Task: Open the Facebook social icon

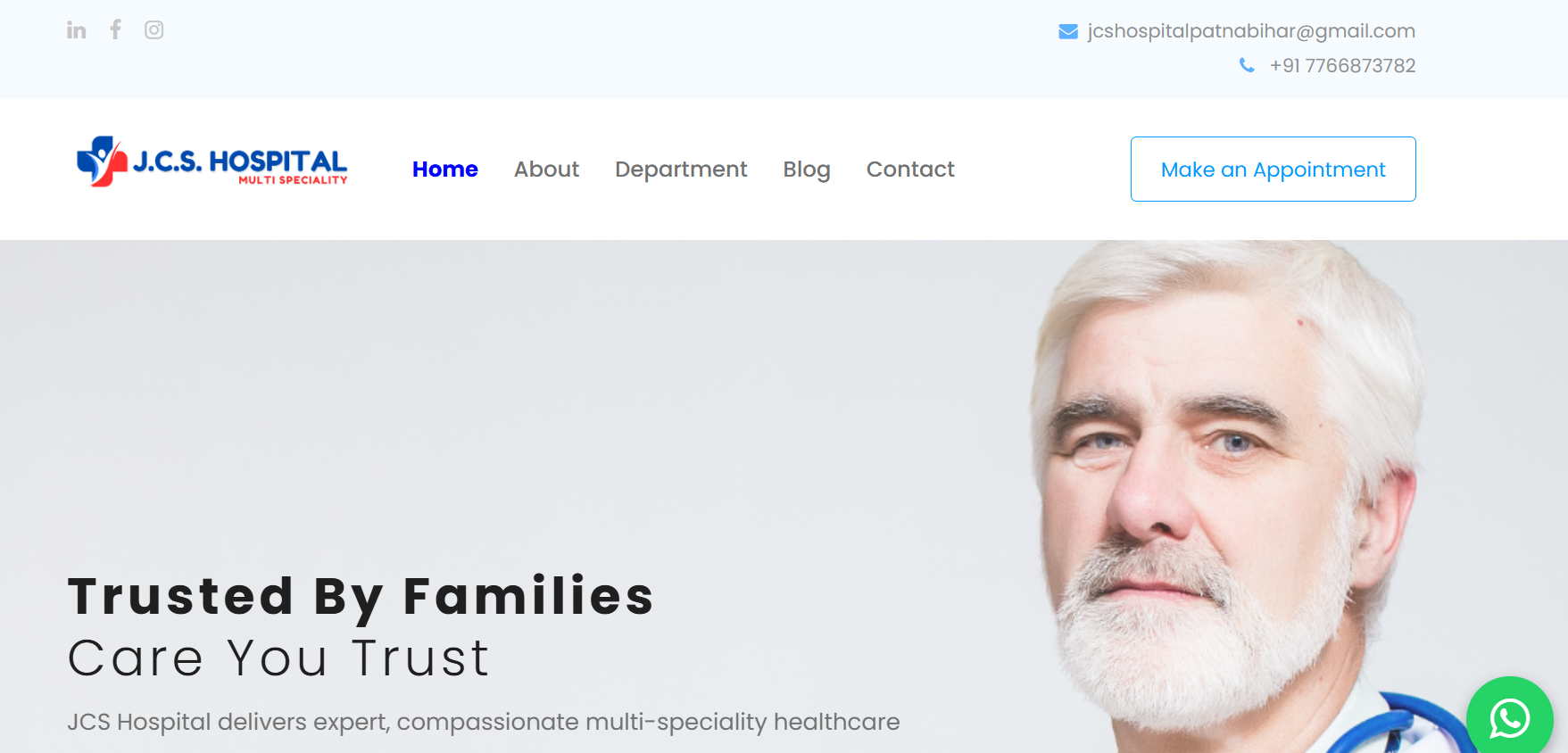Action: point(115,29)
